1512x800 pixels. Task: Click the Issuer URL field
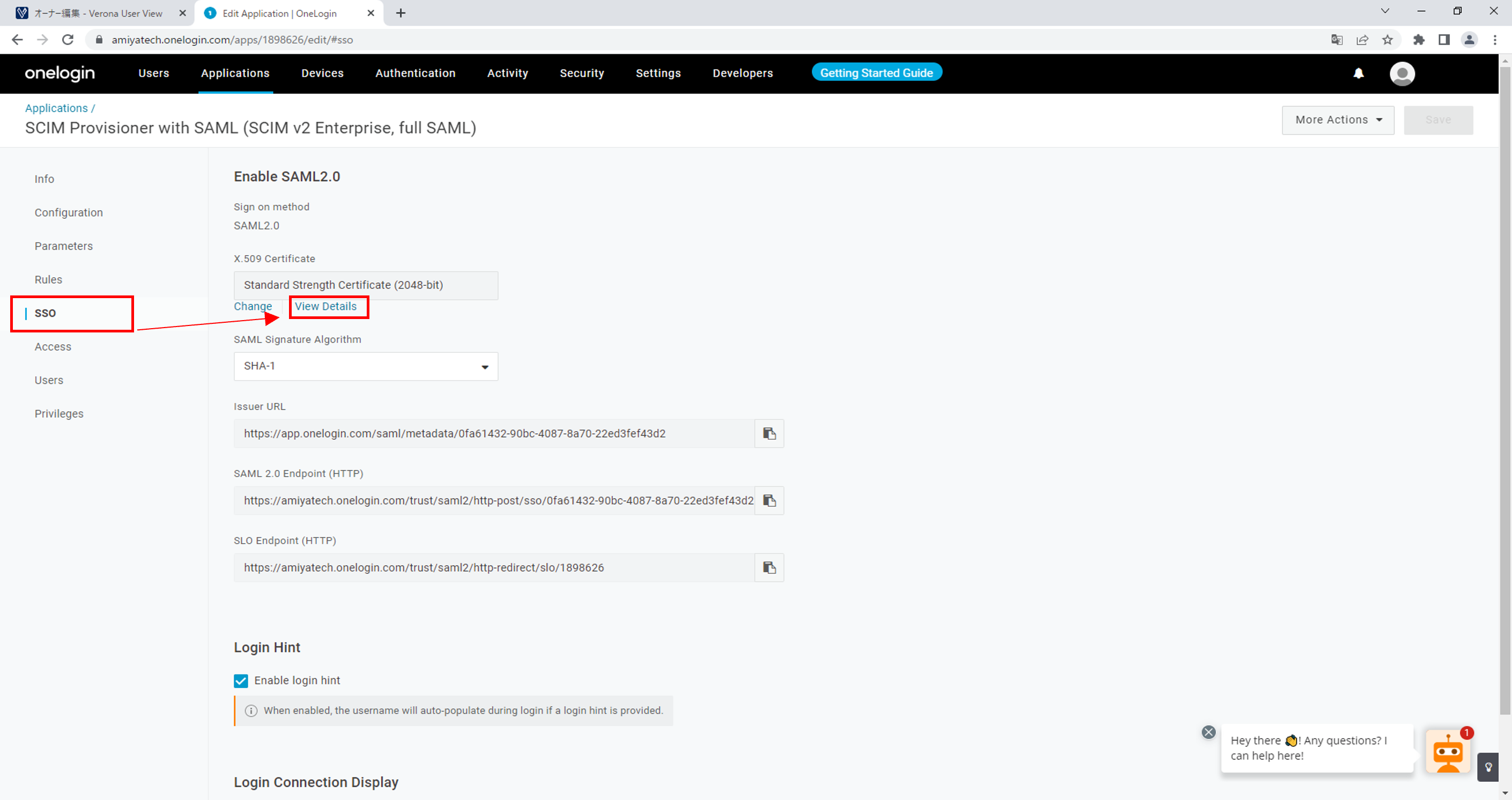494,434
